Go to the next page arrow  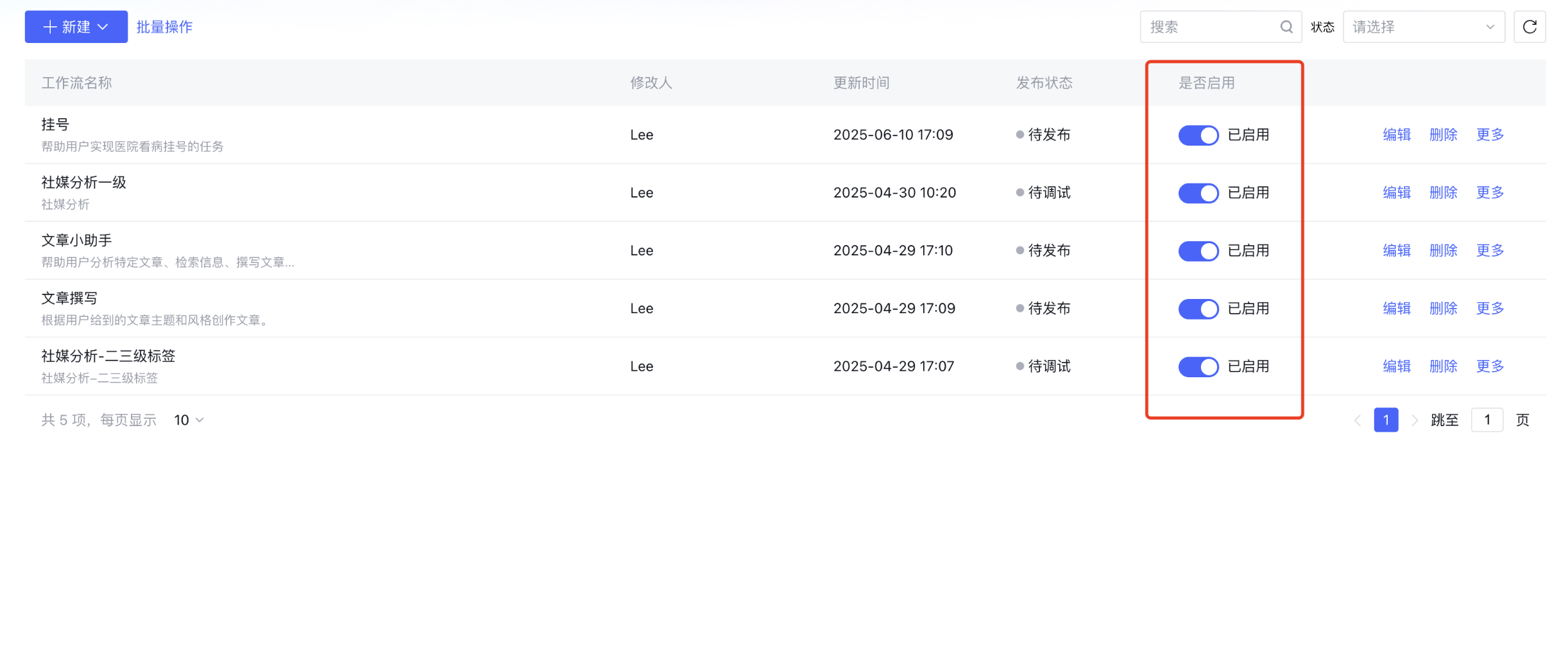click(x=1414, y=420)
